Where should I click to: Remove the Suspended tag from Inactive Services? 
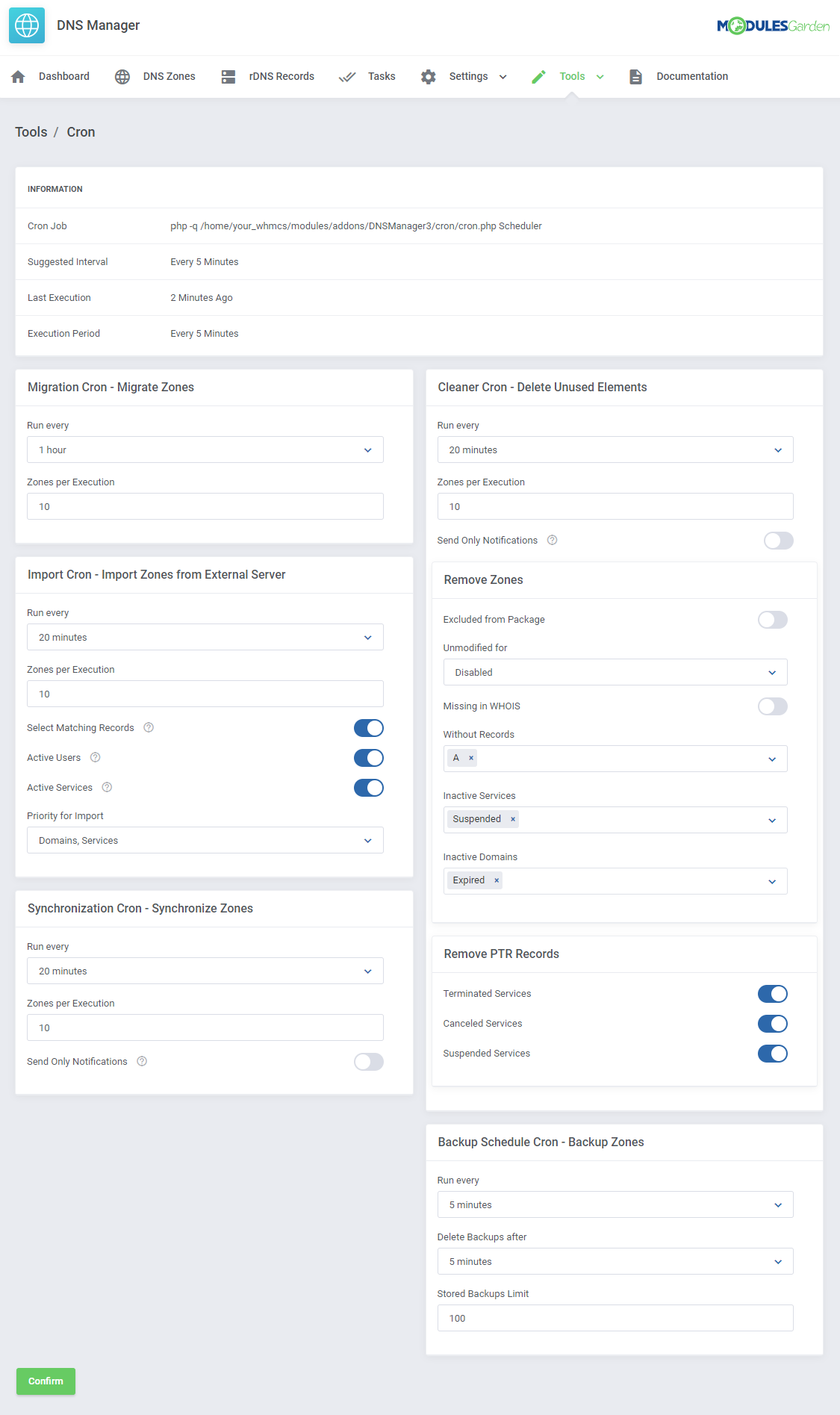click(513, 819)
